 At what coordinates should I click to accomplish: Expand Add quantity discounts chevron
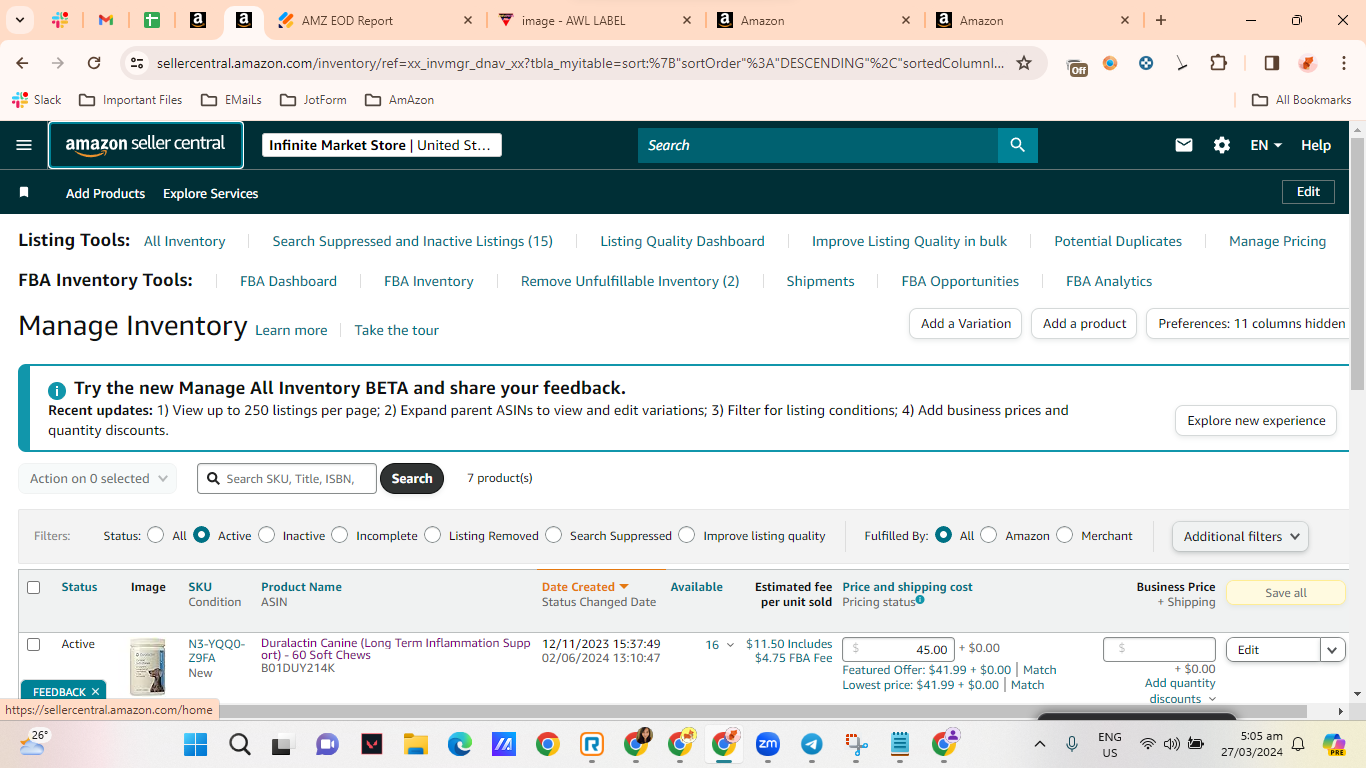tap(1212, 699)
